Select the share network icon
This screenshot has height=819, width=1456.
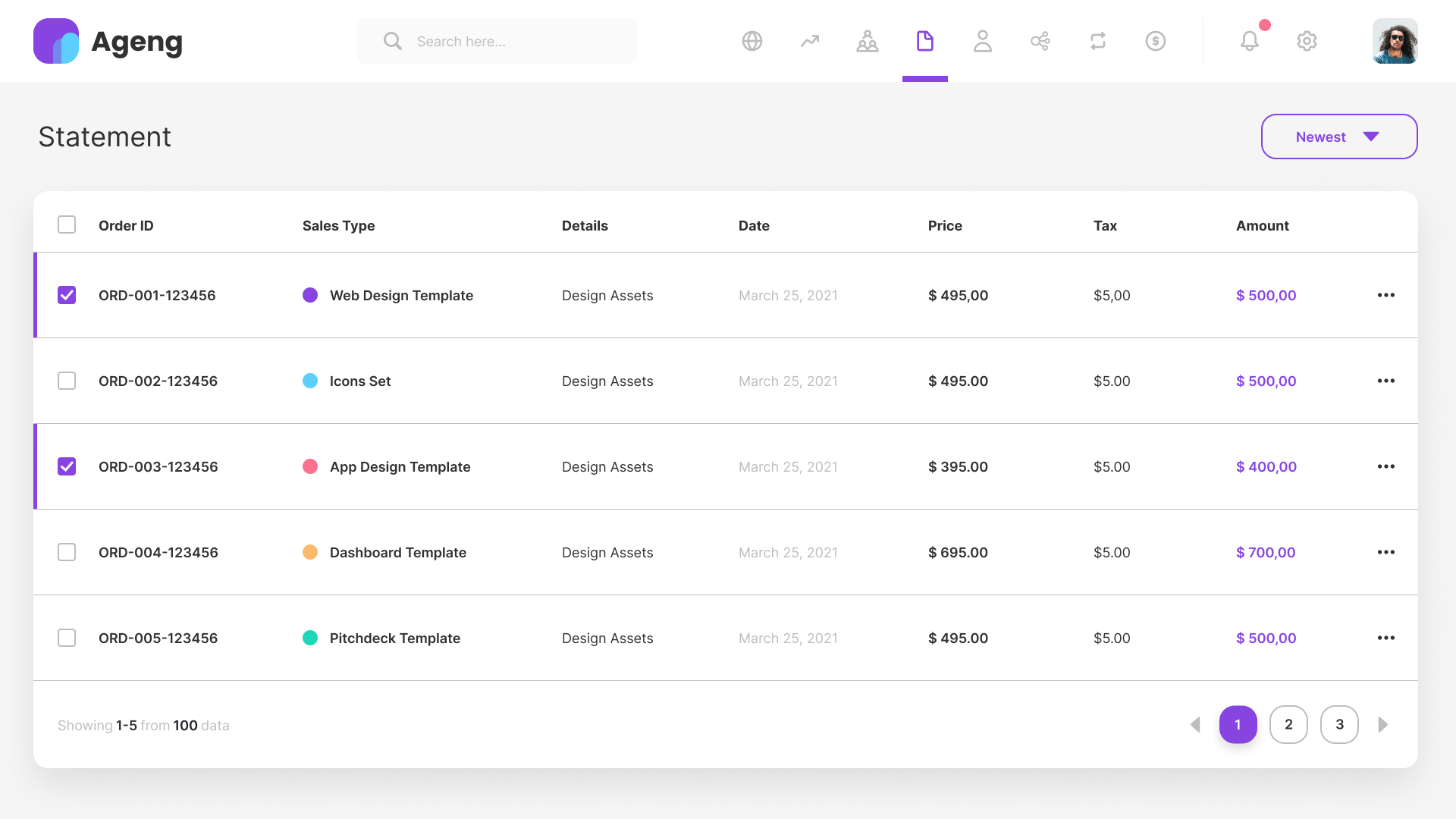[x=1040, y=41]
